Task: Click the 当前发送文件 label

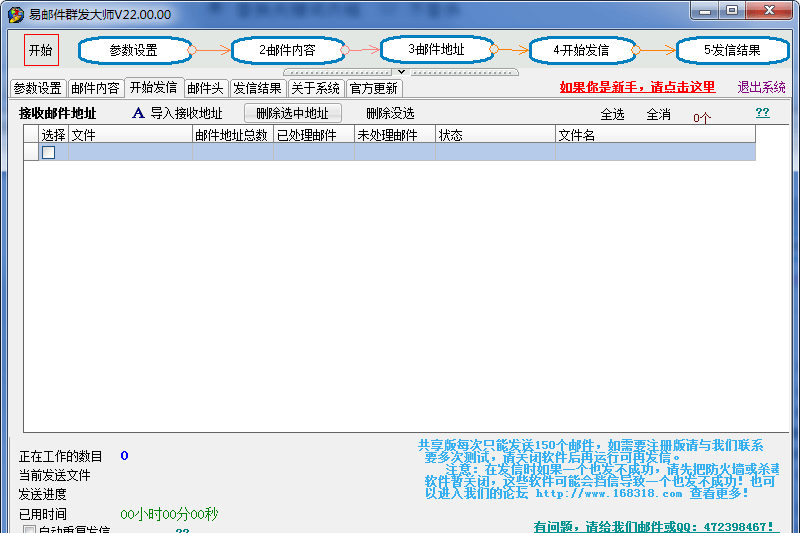Action: pos(55,475)
